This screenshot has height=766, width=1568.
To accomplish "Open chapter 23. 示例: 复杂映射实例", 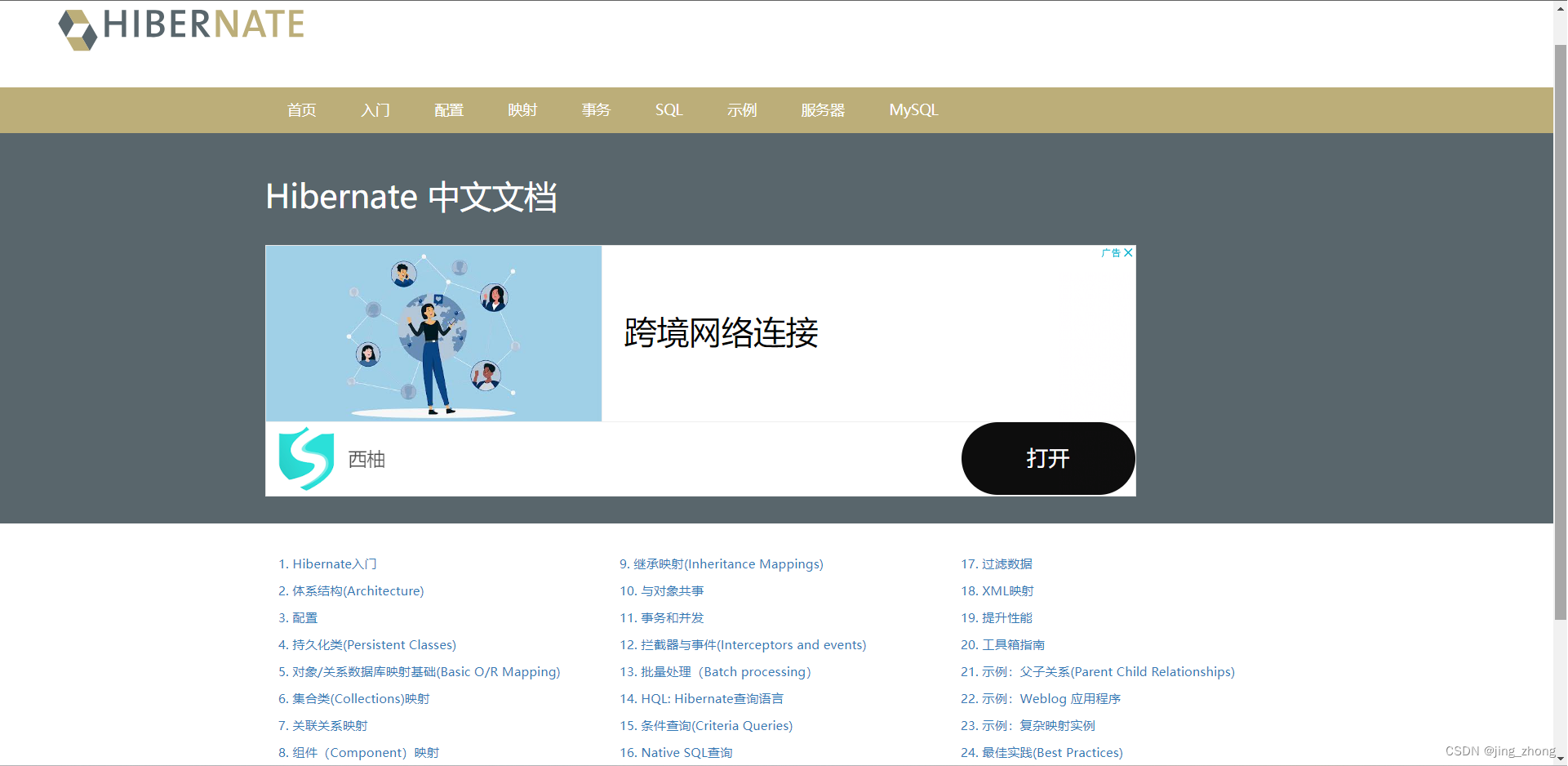I will tap(1028, 726).
